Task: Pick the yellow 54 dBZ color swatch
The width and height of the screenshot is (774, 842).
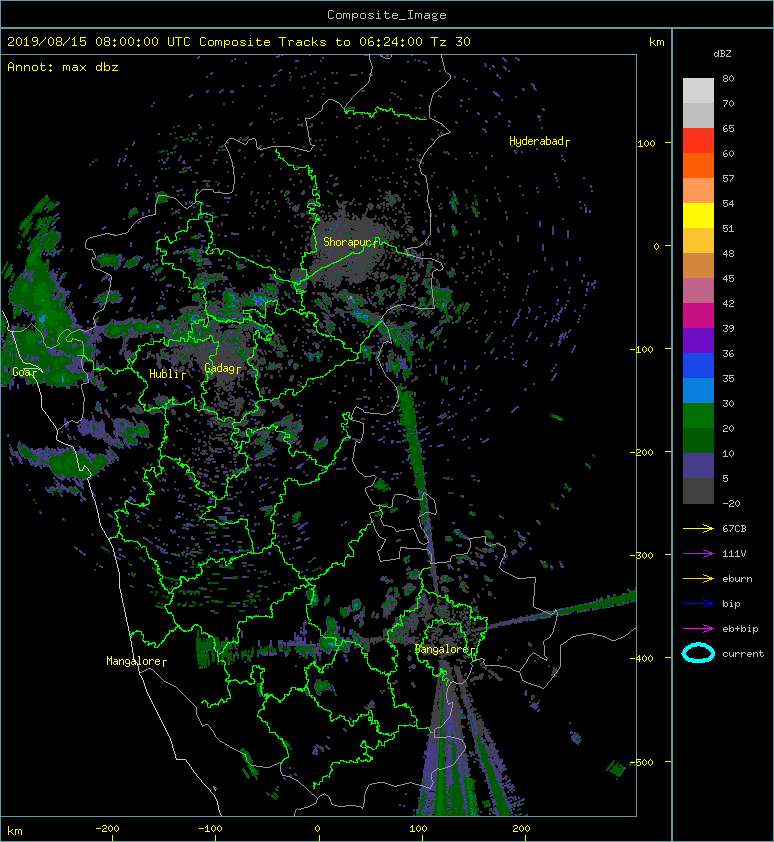Action: coord(698,215)
